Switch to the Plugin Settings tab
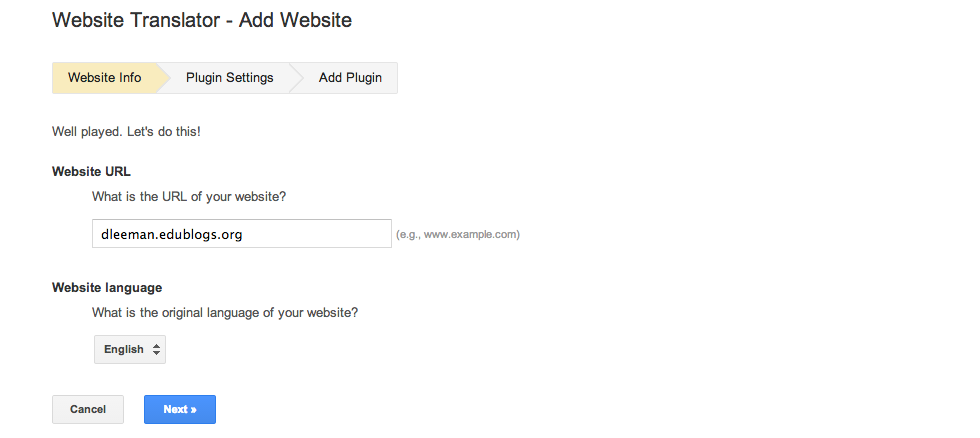The image size is (980, 438). tap(229, 78)
